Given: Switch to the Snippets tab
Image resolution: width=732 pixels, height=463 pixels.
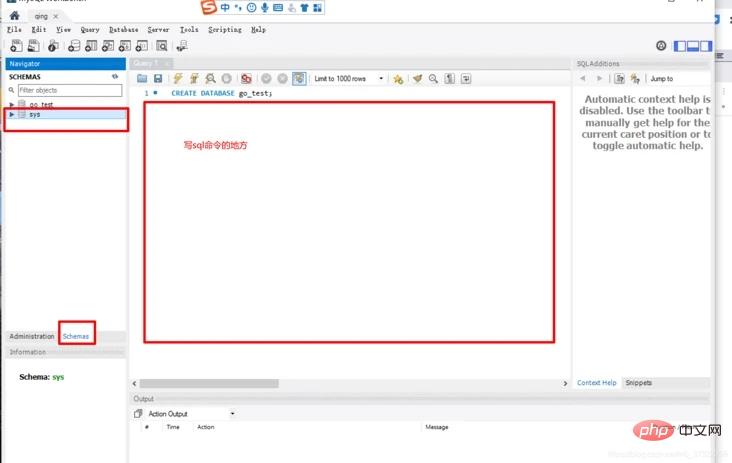Looking at the screenshot, I should pos(638,383).
